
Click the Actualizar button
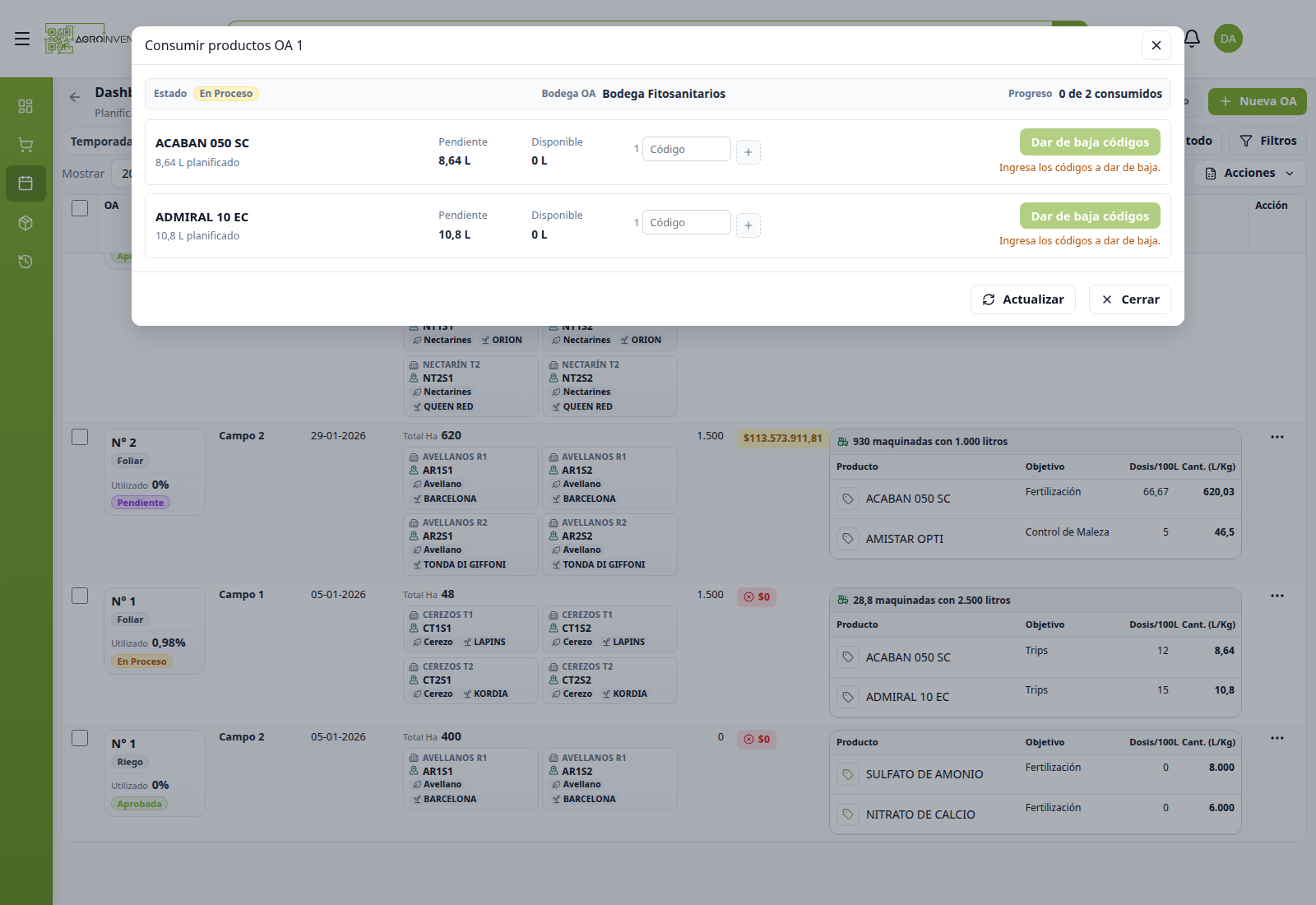(1023, 299)
